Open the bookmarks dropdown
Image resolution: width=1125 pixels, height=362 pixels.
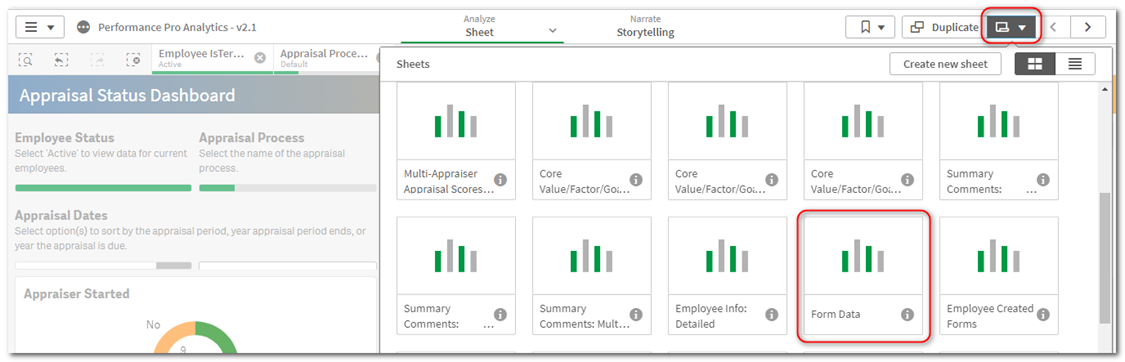tap(871, 27)
